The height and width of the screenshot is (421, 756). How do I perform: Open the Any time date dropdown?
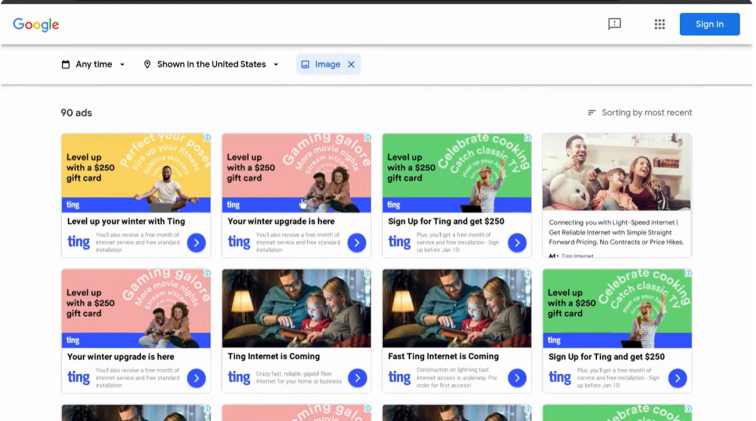tap(93, 64)
